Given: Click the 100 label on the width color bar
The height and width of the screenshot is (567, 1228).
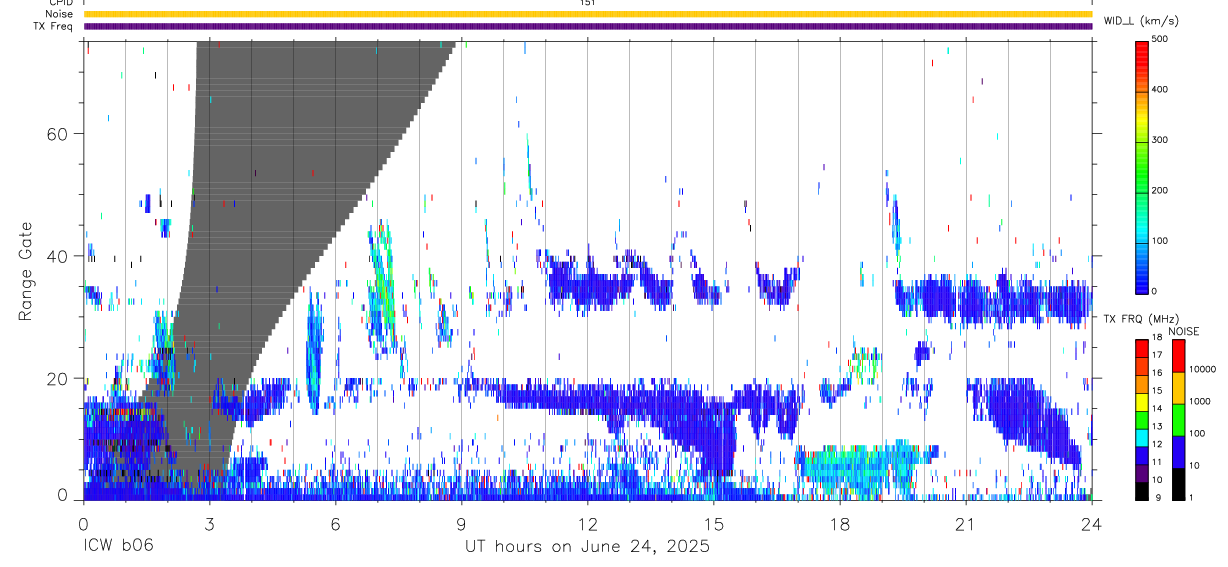Looking at the screenshot, I should pyautogui.click(x=1159, y=241).
